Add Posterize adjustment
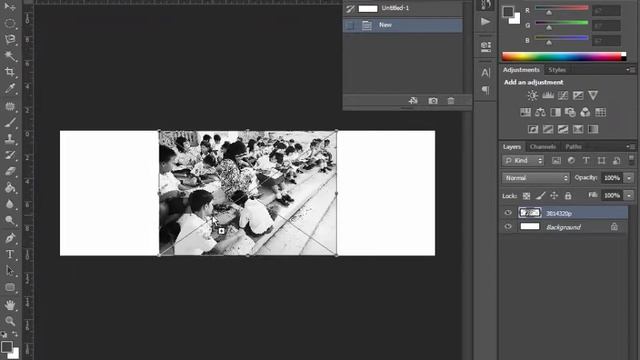Screen dimensions: 640x360 tap(548, 129)
